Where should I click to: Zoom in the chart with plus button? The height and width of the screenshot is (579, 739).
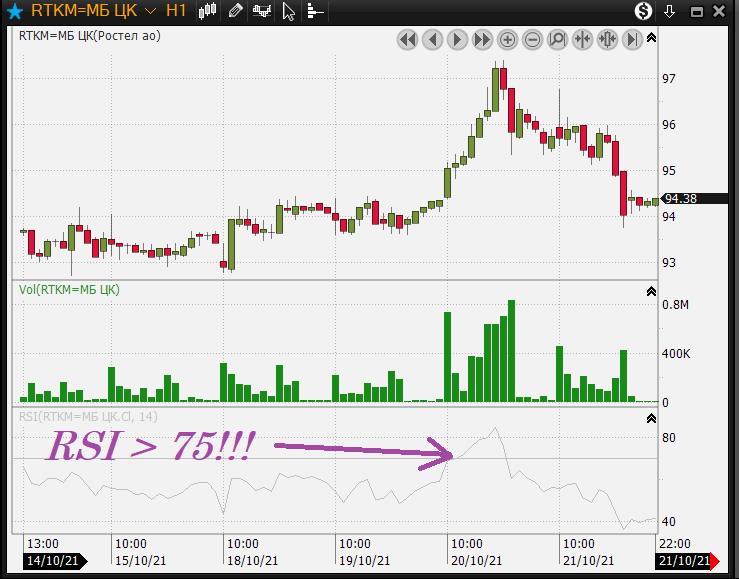pyautogui.click(x=508, y=40)
